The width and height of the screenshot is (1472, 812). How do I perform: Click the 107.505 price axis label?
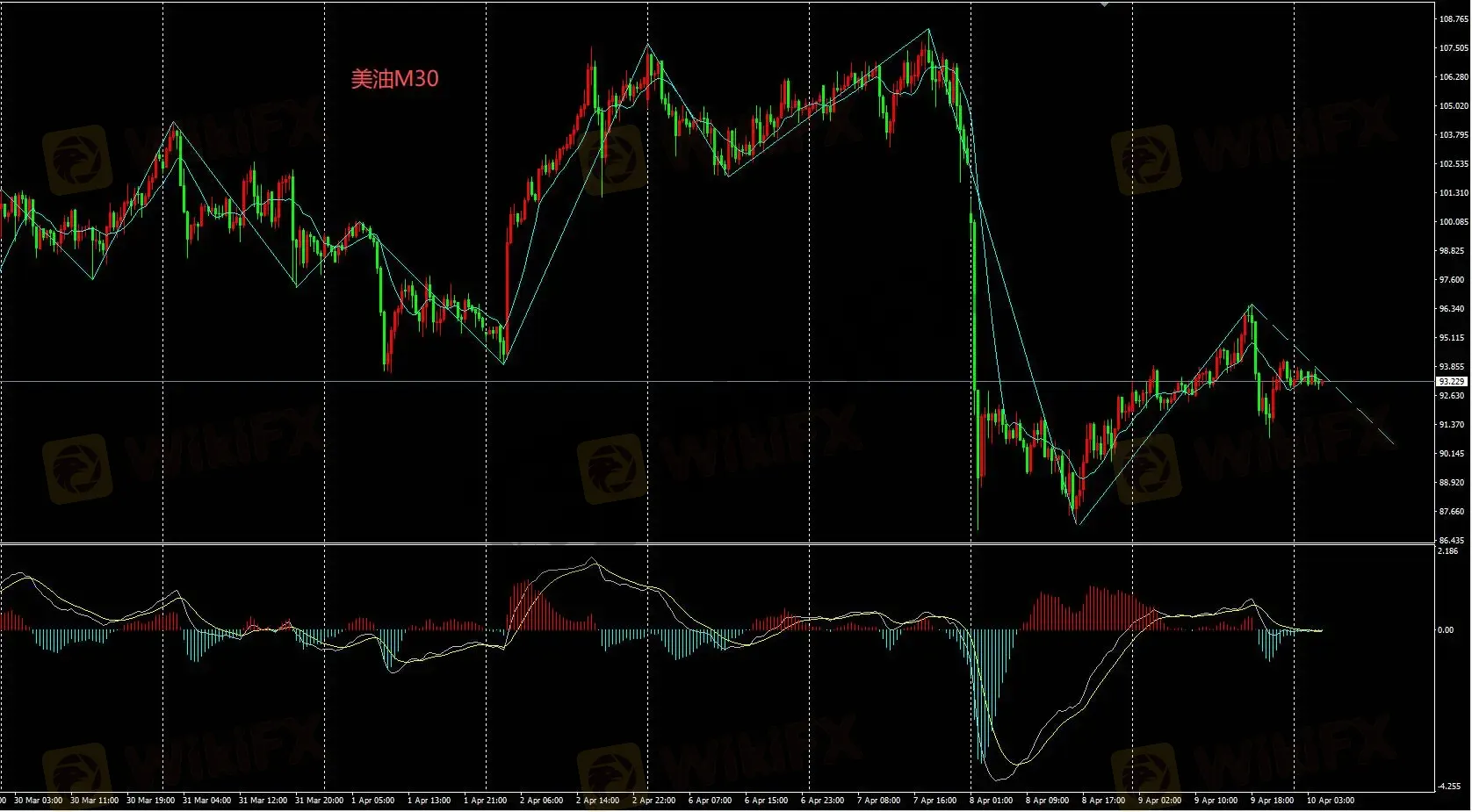click(x=1454, y=48)
